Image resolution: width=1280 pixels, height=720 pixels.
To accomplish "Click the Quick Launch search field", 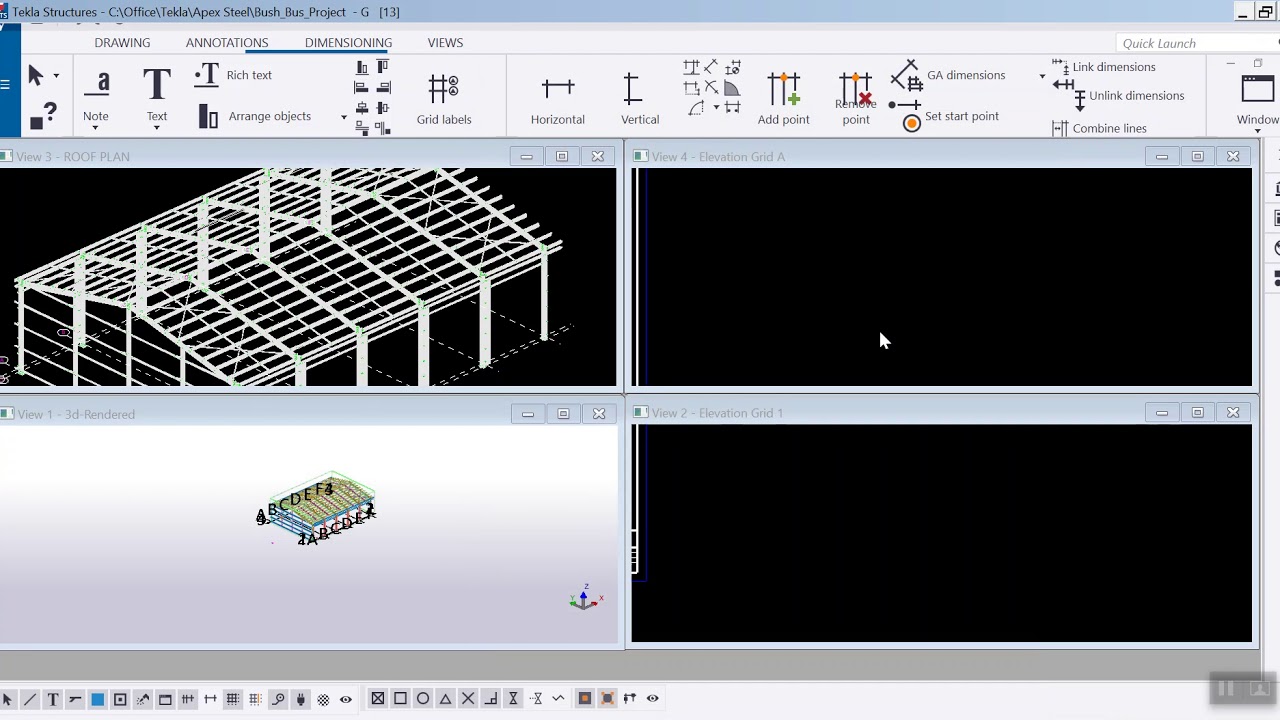I will coord(1195,43).
